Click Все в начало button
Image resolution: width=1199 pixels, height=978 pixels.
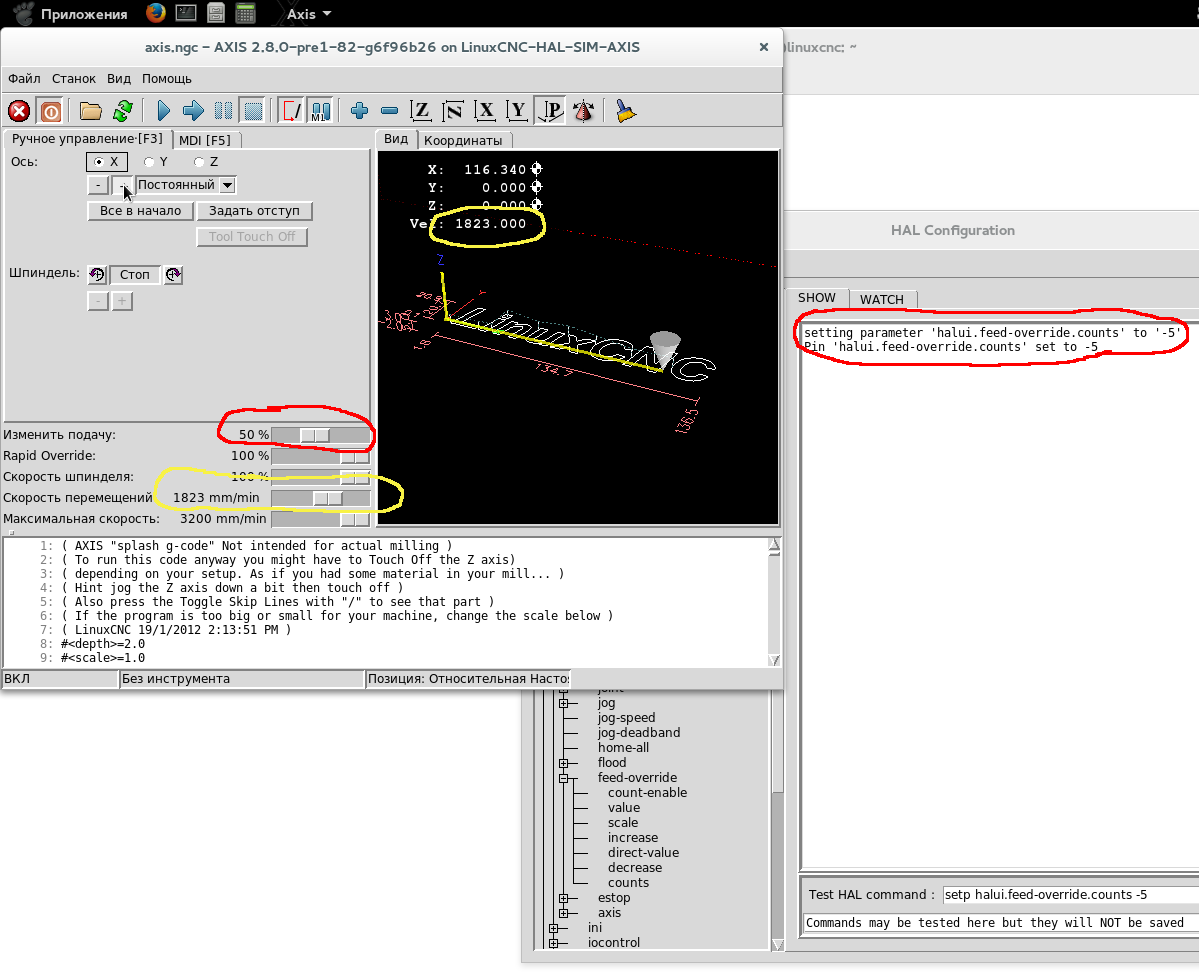(141, 211)
